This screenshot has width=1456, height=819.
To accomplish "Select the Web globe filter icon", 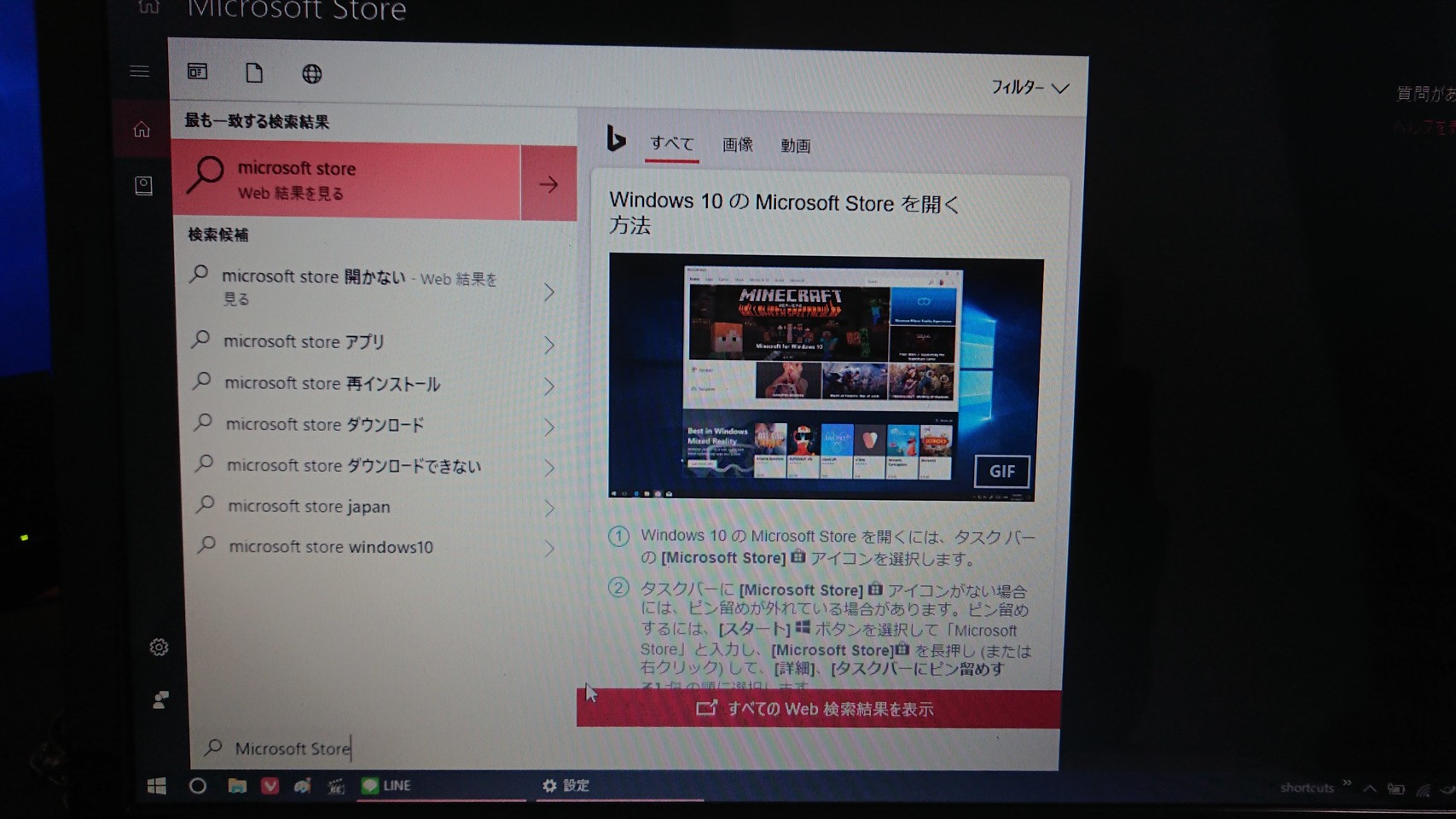I will [x=312, y=74].
